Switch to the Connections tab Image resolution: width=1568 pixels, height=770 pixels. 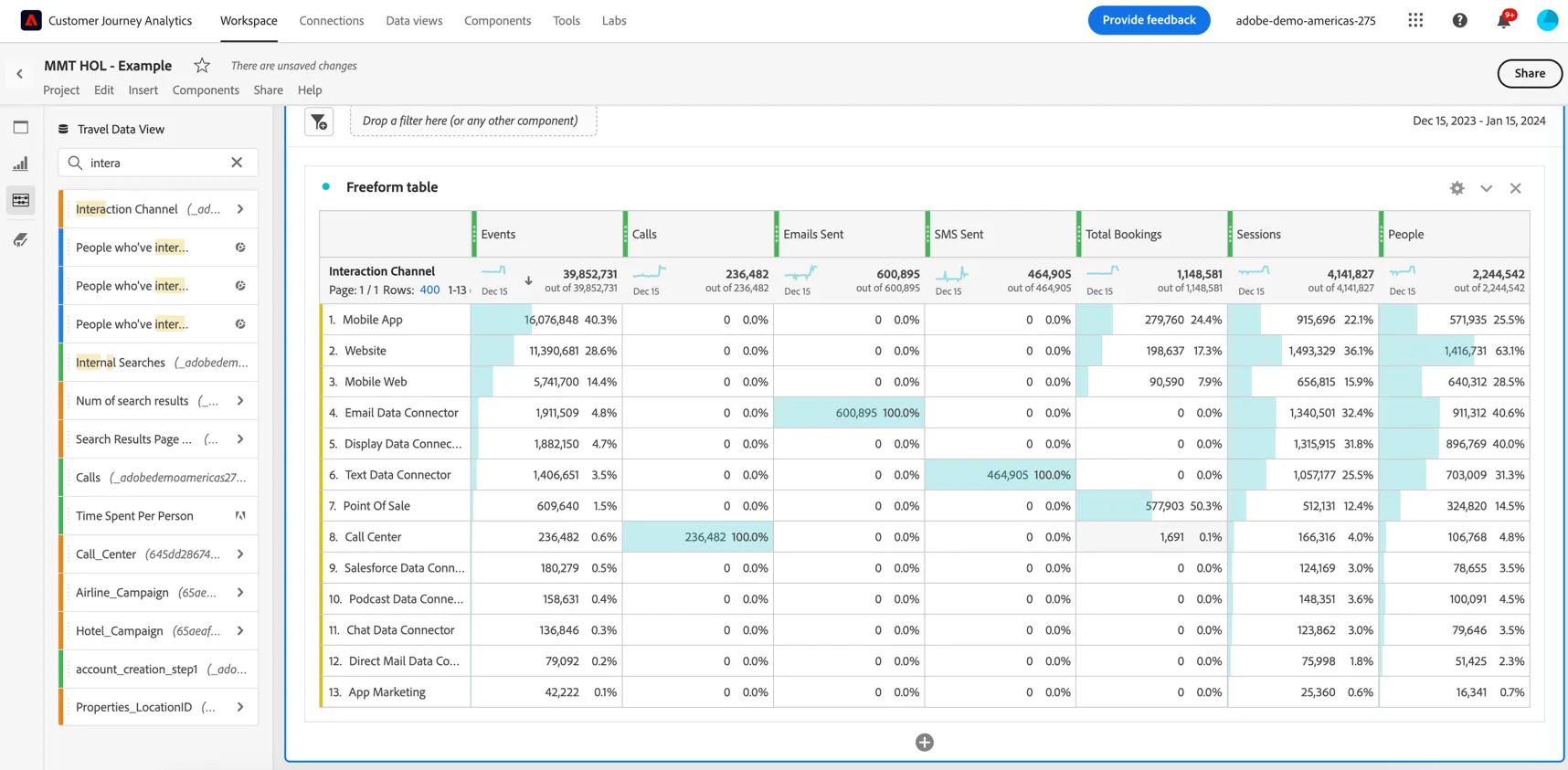coord(332,20)
